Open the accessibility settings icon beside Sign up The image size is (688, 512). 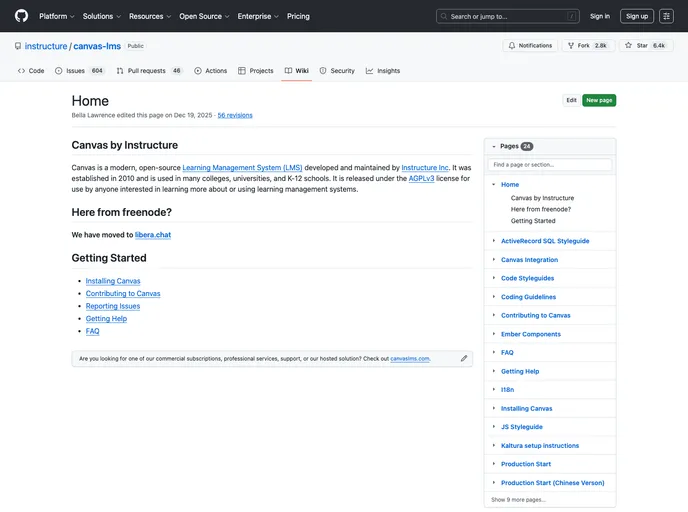tap(666, 16)
